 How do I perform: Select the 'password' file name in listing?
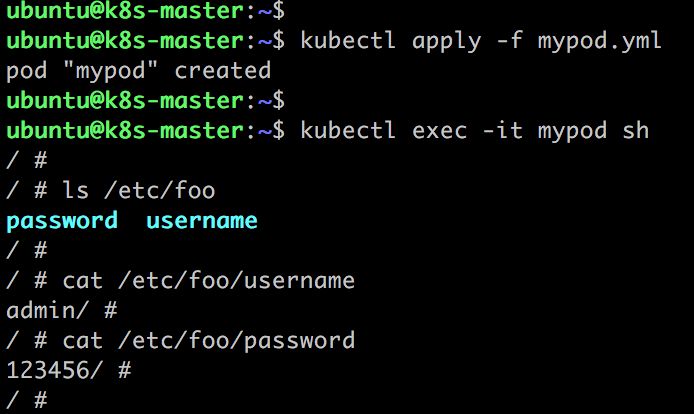(x=62, y=221)
